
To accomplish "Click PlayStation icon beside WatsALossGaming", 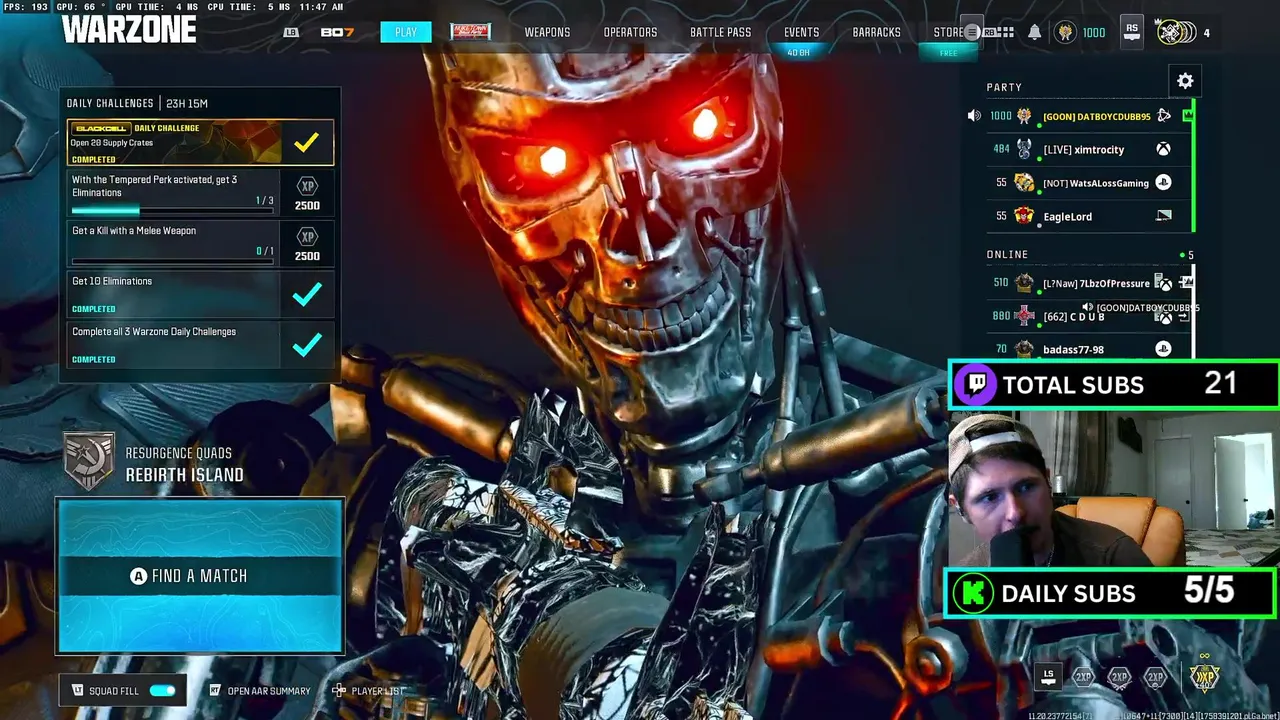I will (1163, 183).
